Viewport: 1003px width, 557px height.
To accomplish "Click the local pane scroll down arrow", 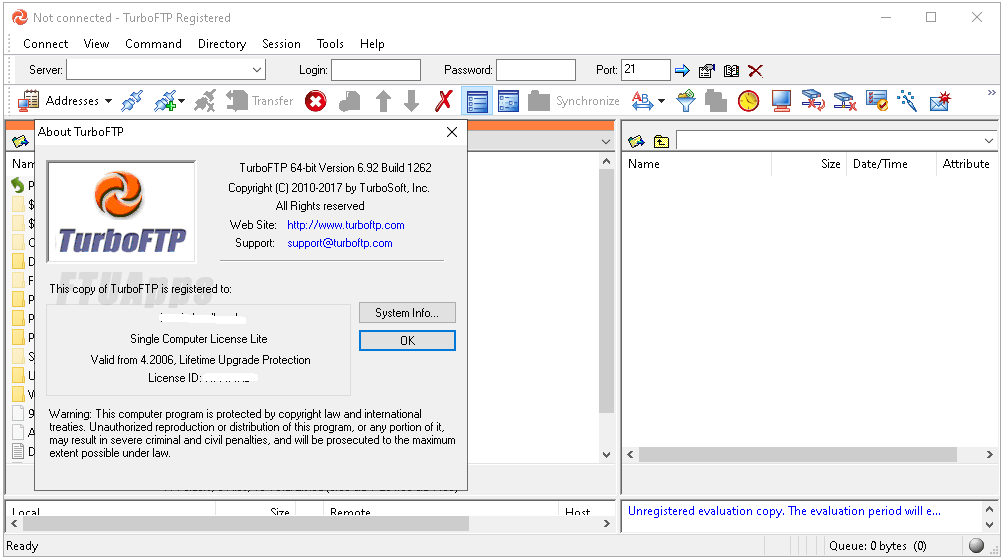I will point(606,455).
